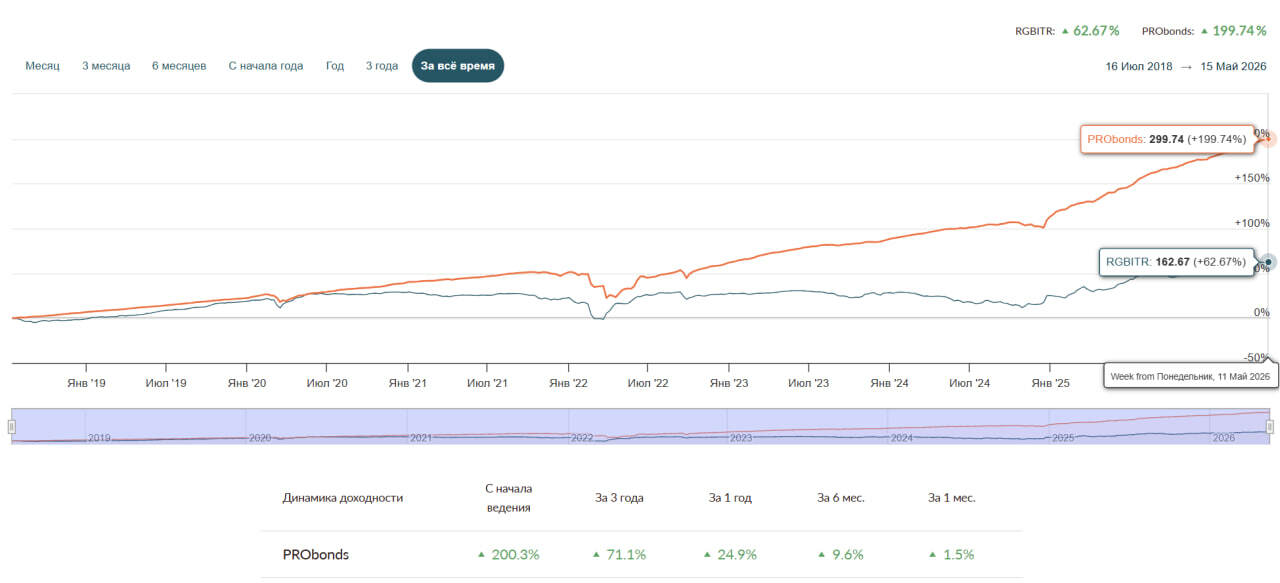The width and height of the screenshot is (1280, 583).
Task: Grab the left handle of range navigator
Action: coord(12,427)
